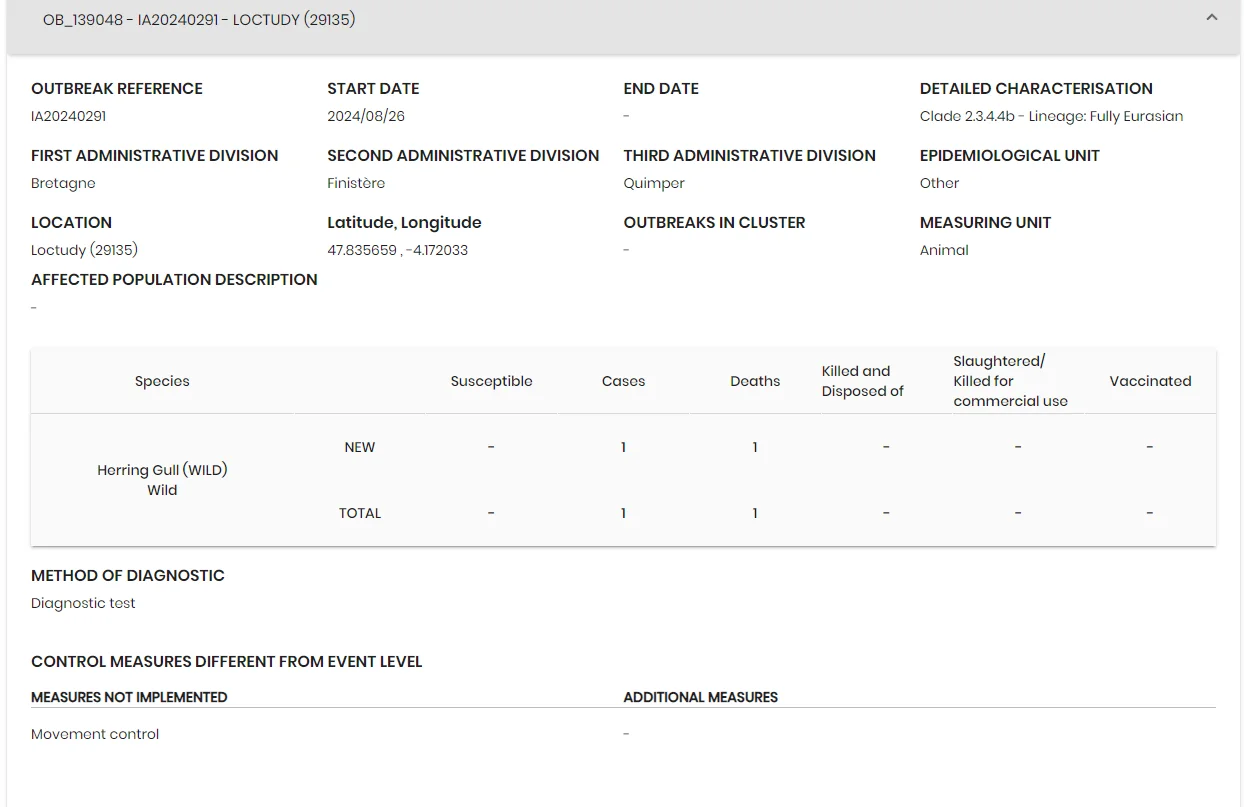Click the Finistère second administrative division value
The image size is (1244, 807).
pyautogui.click(x=356, y=183)
